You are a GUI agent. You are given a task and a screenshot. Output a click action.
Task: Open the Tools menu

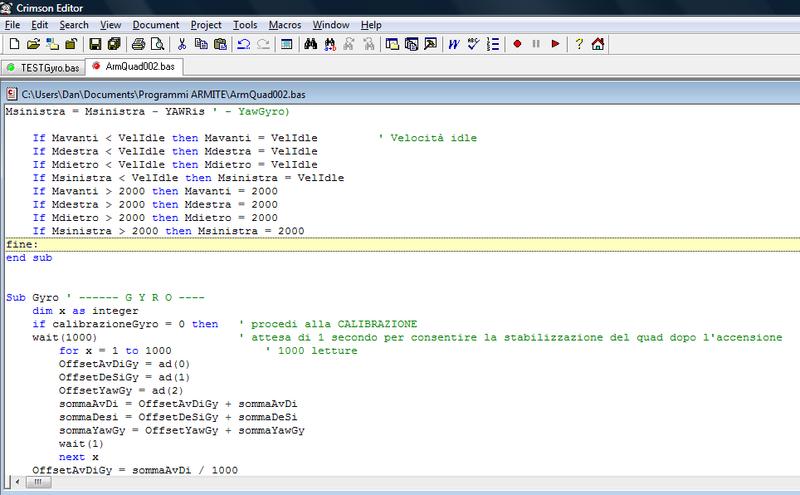coord(244,23)
